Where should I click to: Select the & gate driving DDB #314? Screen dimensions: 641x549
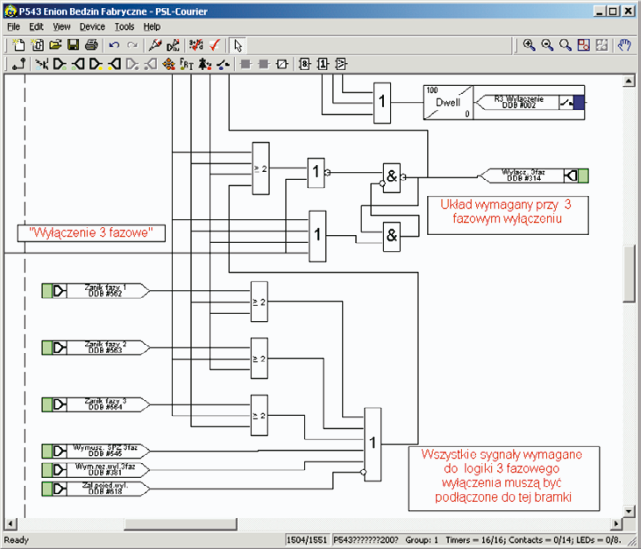(392, 177)
